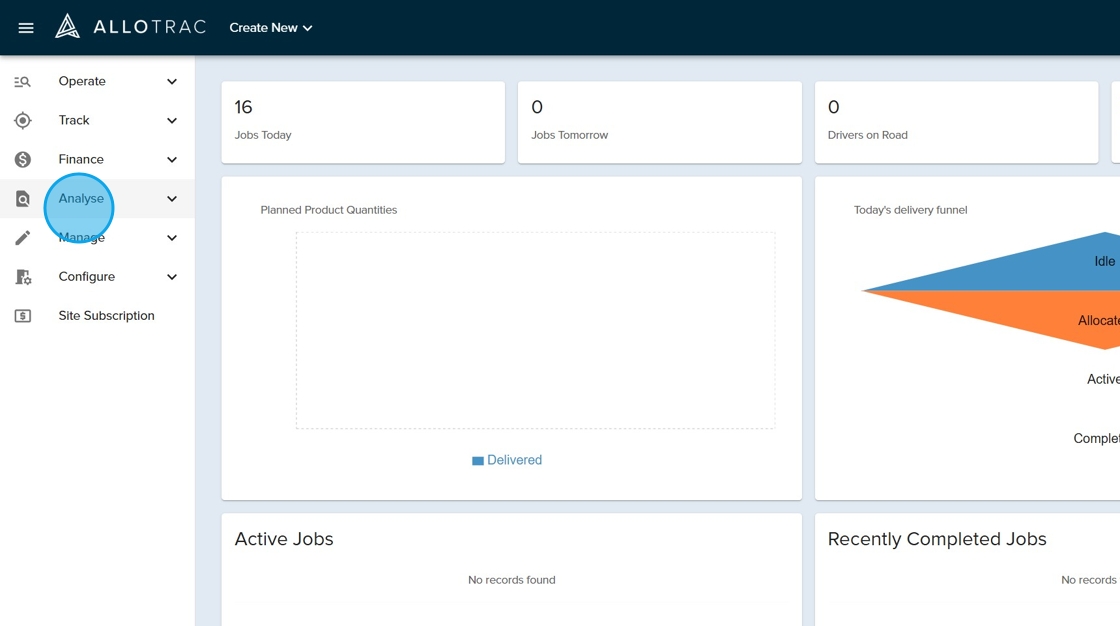Click the Site Subscription money icon

tap(23, 316)
